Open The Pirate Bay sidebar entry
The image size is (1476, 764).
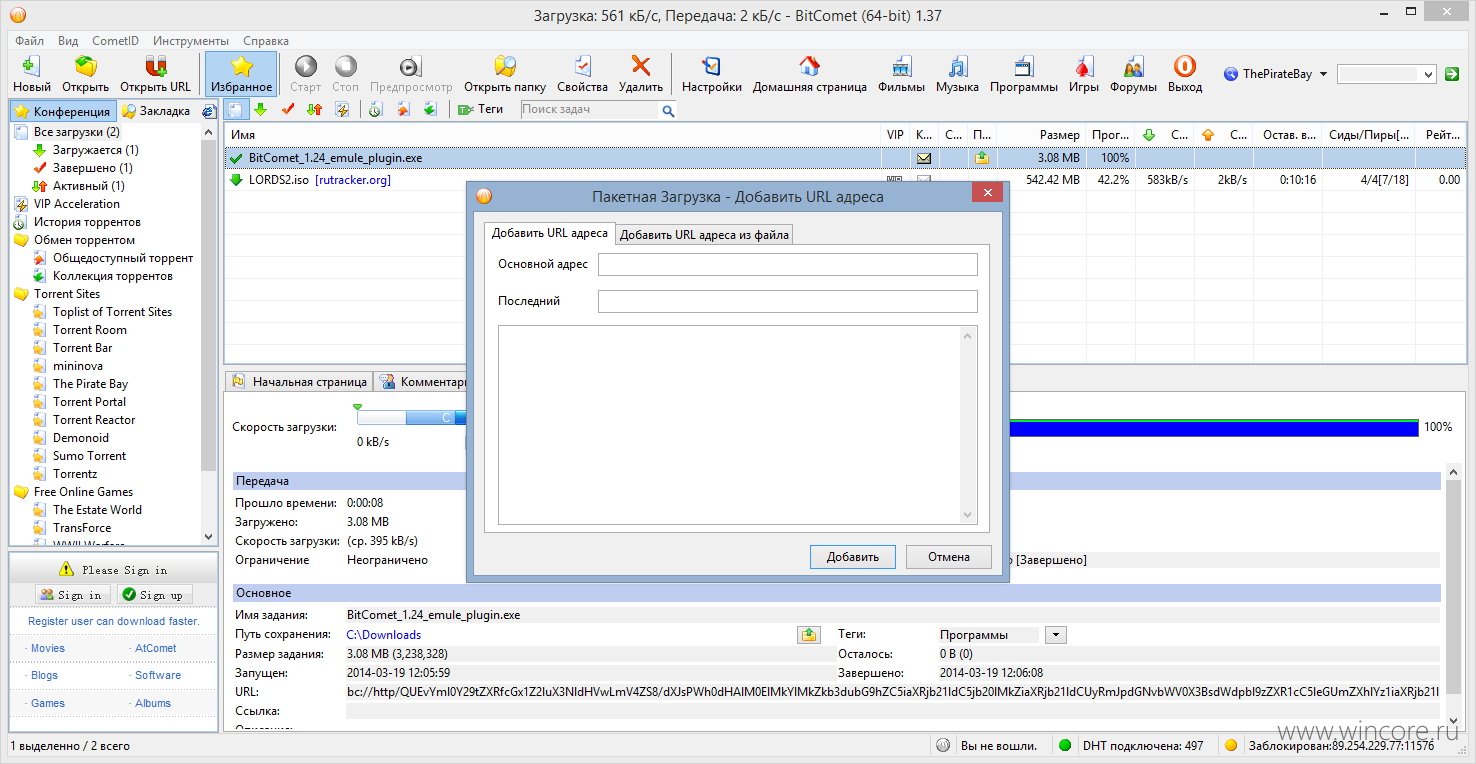click(x=80, y=384)
